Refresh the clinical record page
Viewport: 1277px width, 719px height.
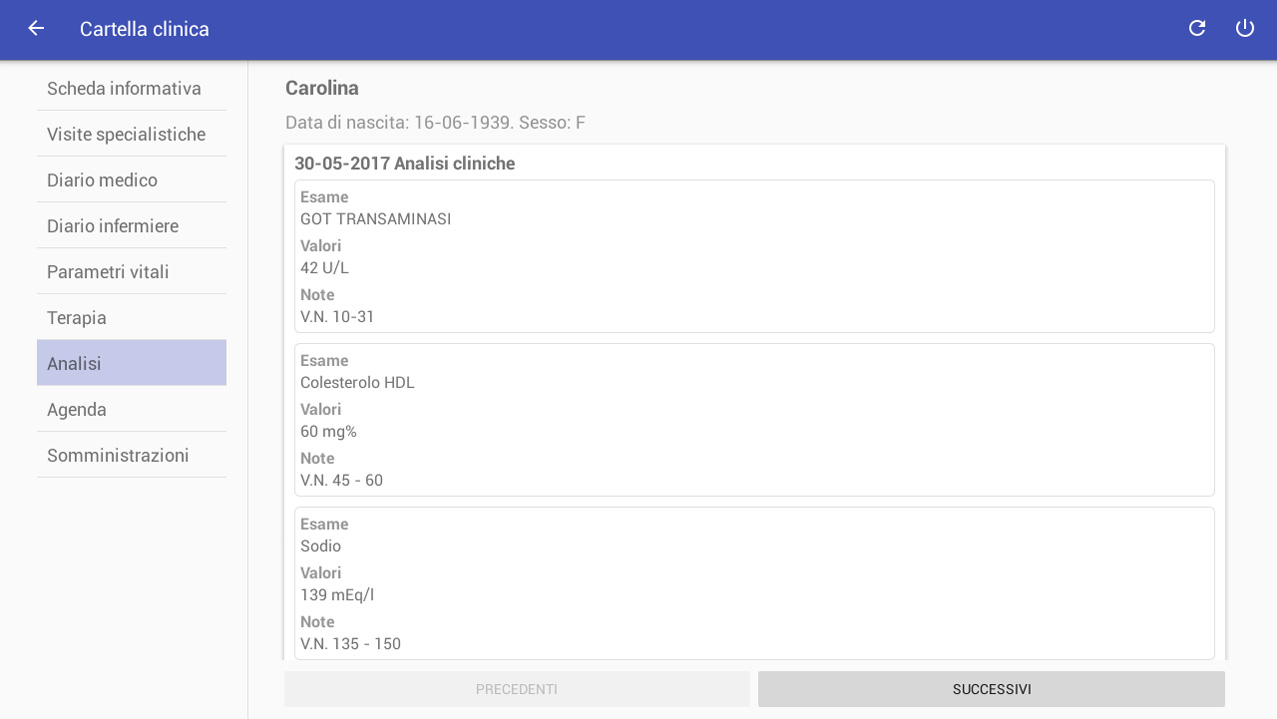(1196, 28)
